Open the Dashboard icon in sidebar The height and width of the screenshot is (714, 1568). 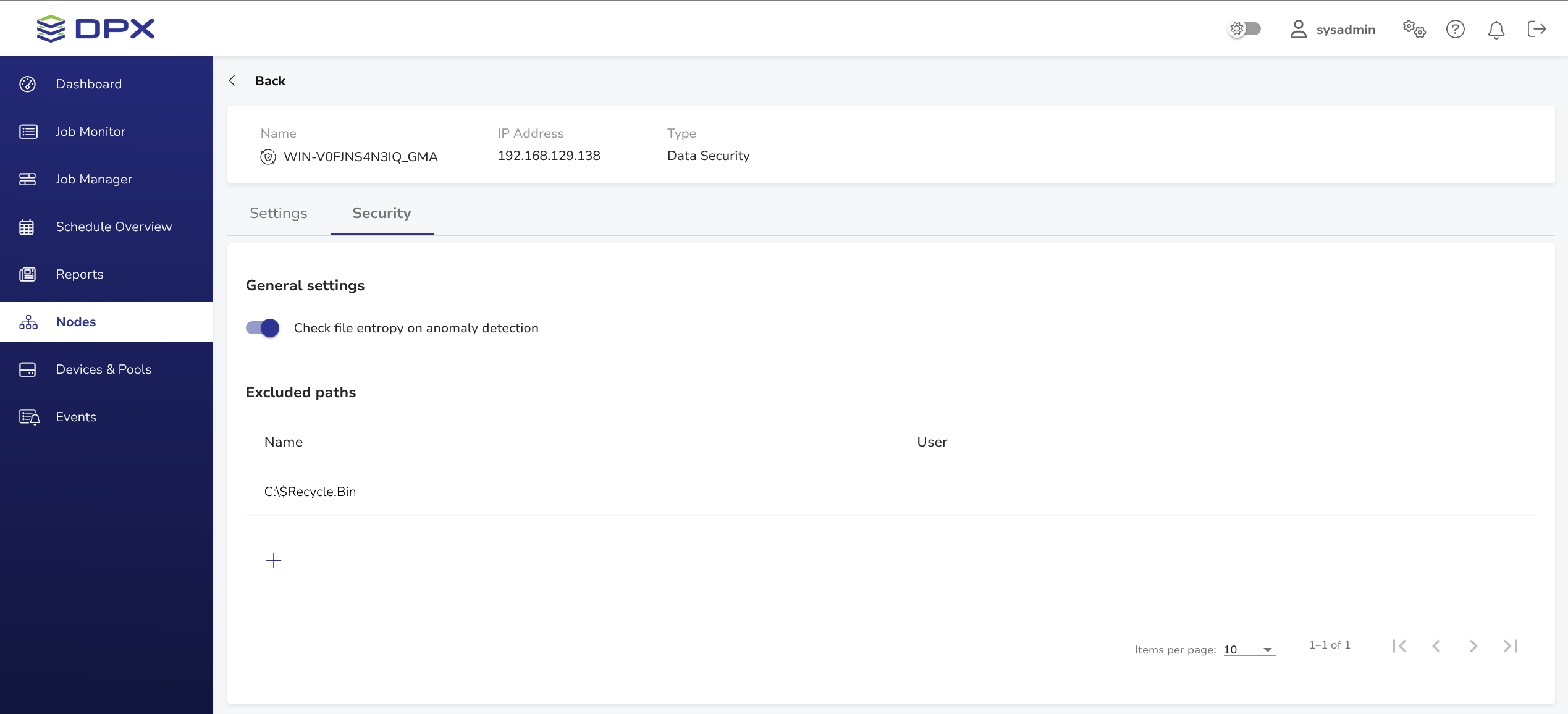point(28,84)
